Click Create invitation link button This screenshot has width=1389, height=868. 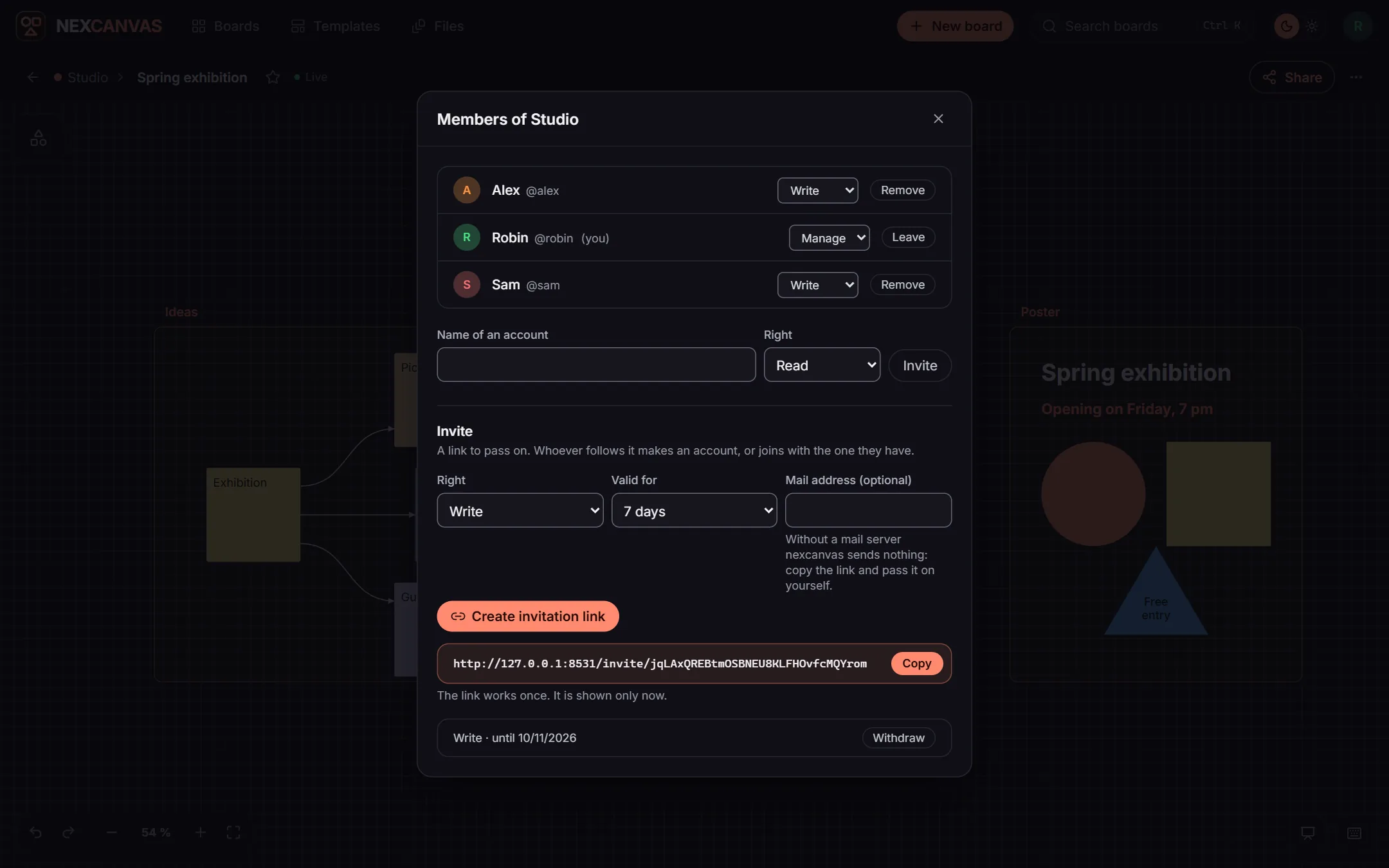pyautogui.click(x=527, y=616)
